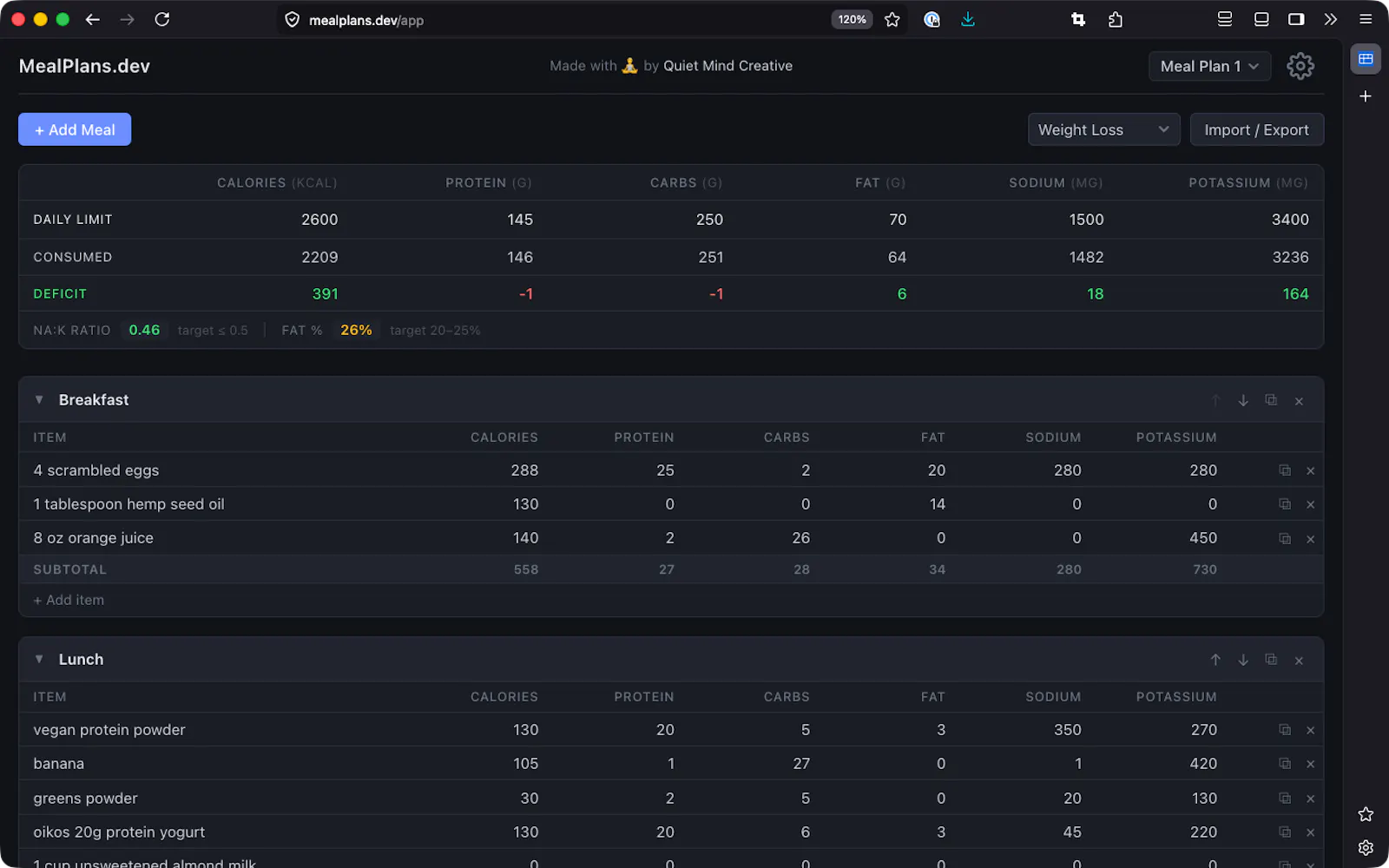Move Breakfast meal down
This screenshot has width=1389, height=868.
pyautogui.click(x=1243, y=400)
